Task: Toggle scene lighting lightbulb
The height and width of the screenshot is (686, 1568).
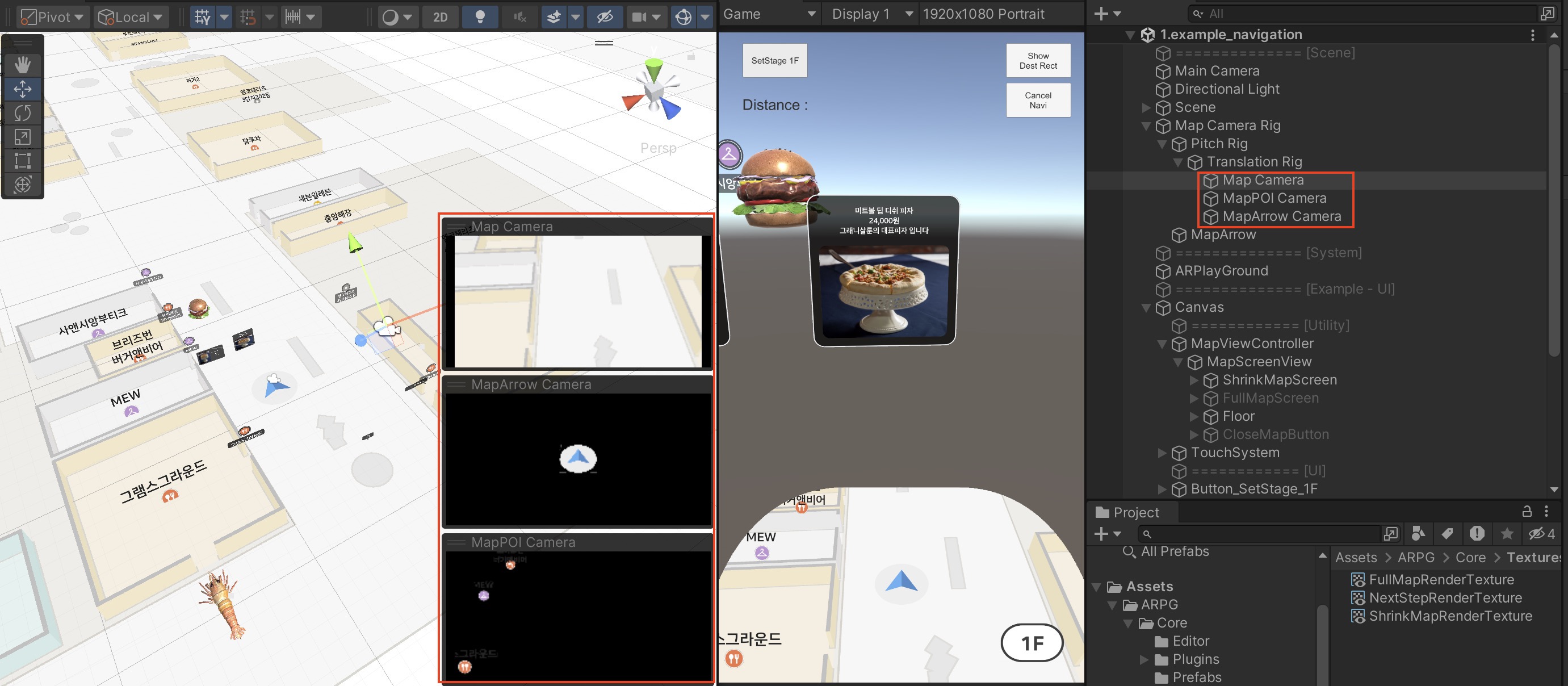Action: click(x=480, y=17)
